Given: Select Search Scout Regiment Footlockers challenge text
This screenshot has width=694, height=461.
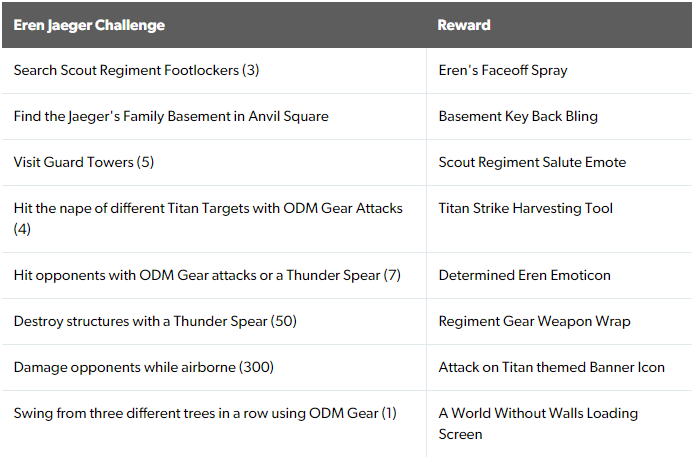Looking at the screenshot, I should coord(136,70).
